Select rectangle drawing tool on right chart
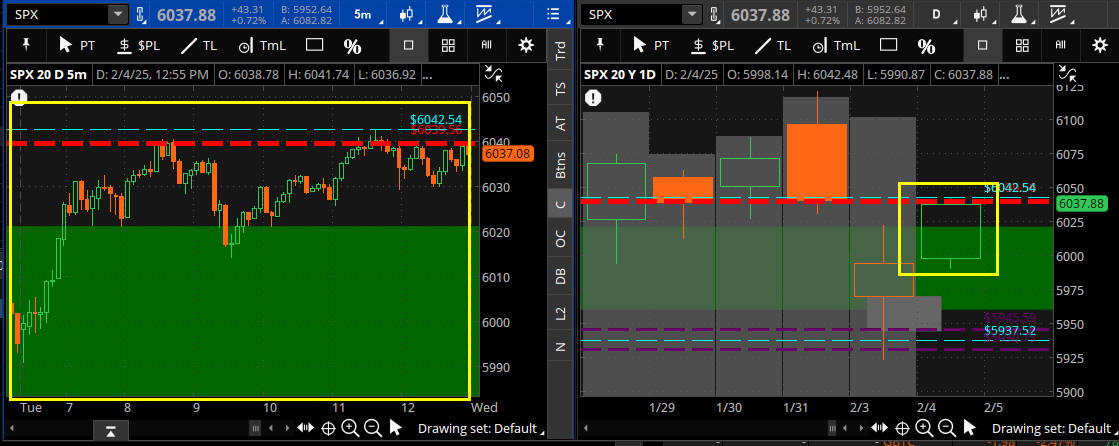The width and height of the screenshot is (1119, 446). (887, 45)
